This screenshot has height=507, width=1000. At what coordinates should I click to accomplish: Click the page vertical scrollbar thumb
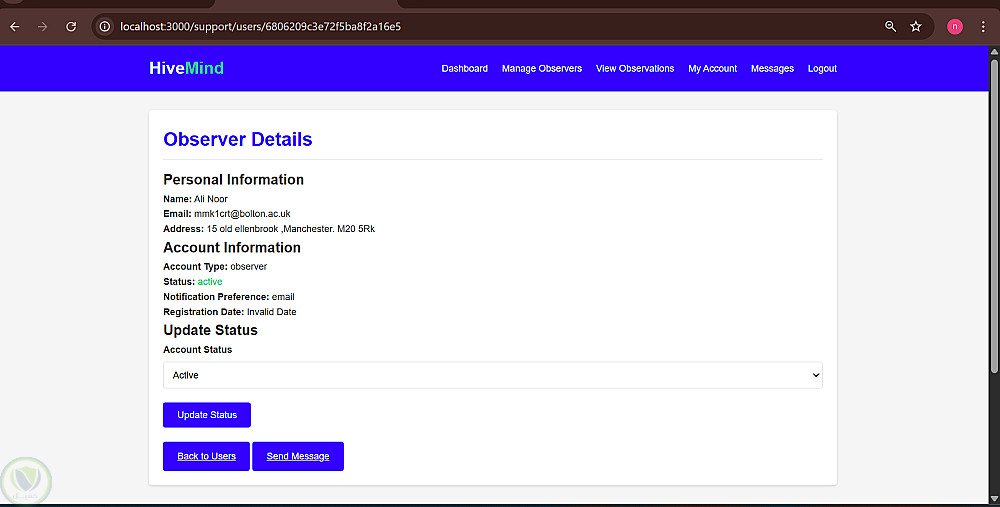(994, 216)
